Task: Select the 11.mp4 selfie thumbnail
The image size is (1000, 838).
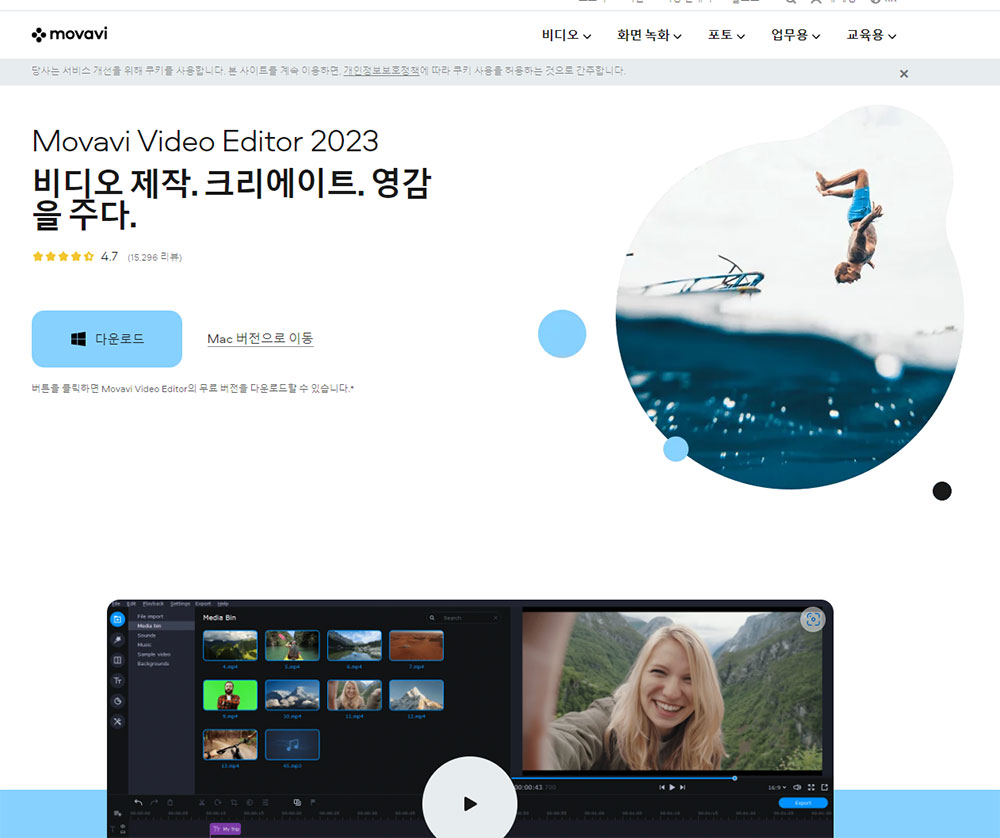Action: [x=354, y=695]
